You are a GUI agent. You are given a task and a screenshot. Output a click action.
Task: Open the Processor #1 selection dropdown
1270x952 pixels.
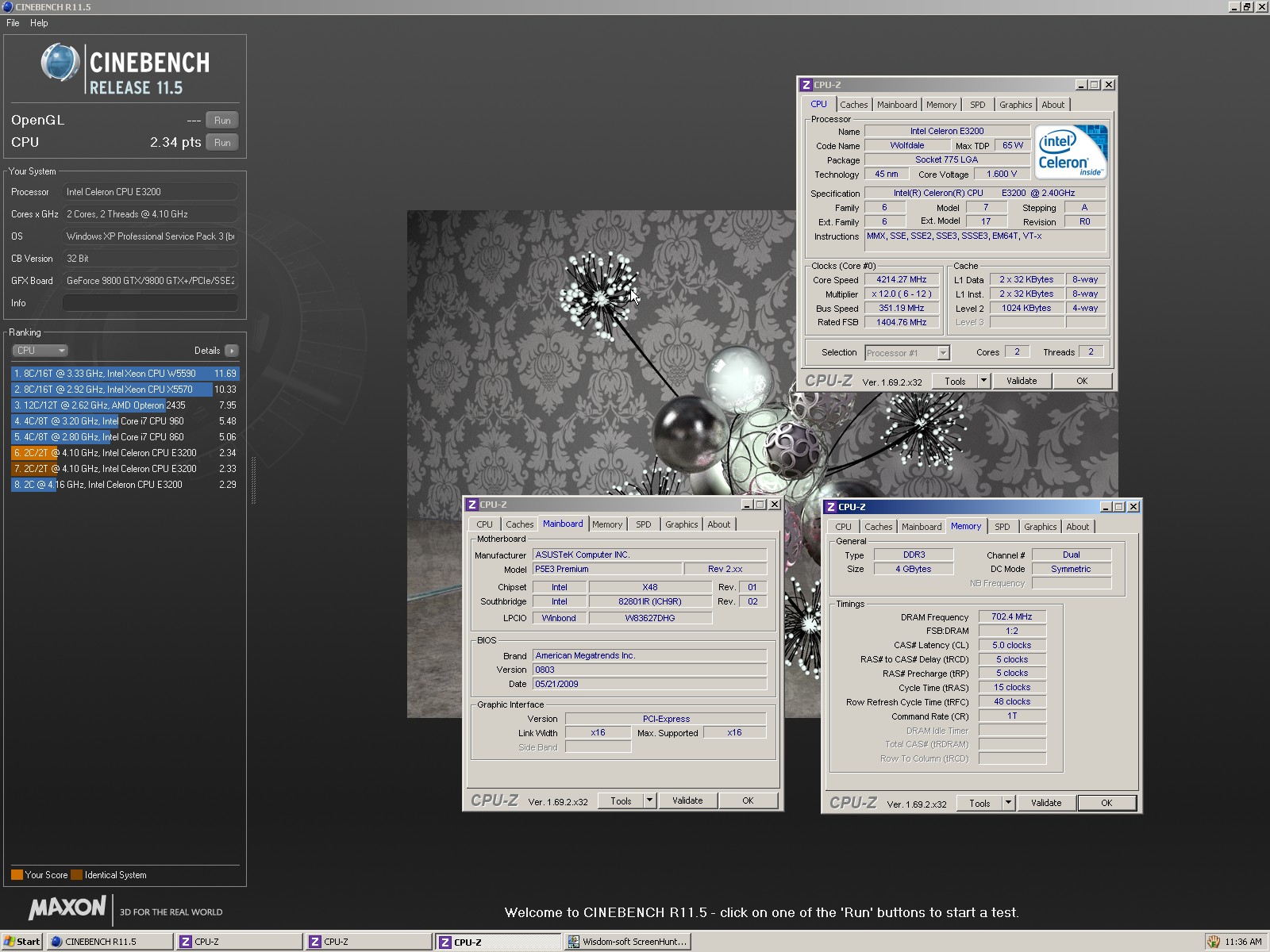[943, 353]
